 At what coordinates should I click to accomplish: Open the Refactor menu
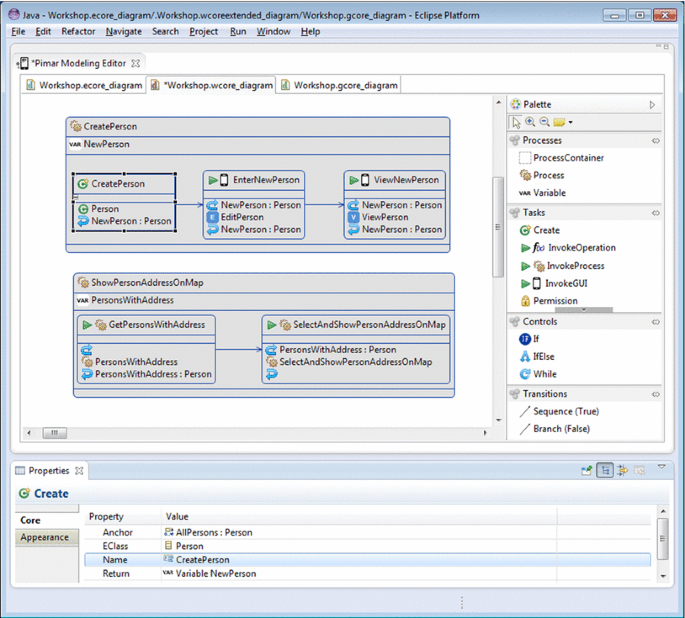coord(78,31)
